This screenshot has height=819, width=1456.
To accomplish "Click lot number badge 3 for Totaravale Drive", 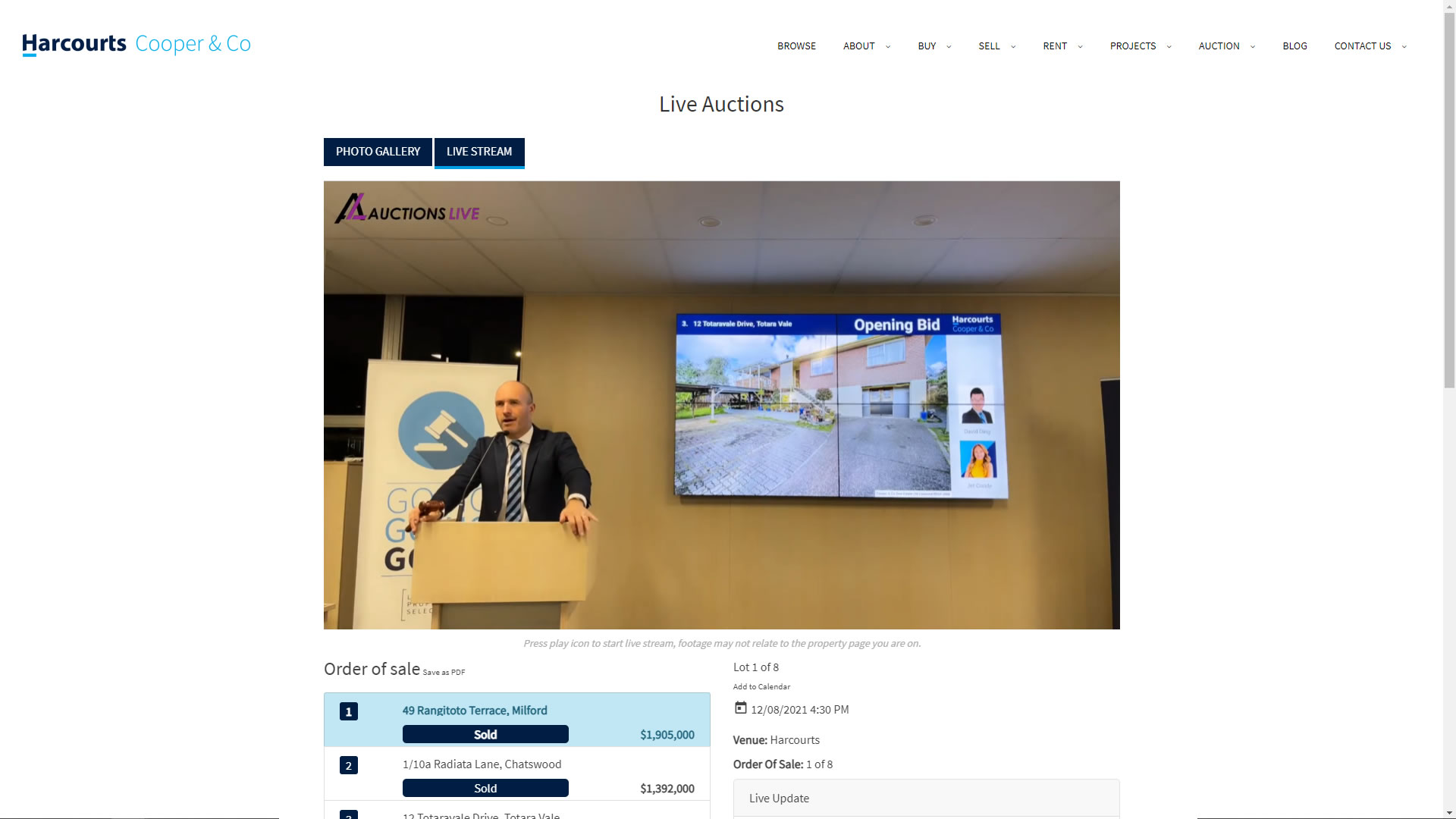I will [x=348, y=815].
